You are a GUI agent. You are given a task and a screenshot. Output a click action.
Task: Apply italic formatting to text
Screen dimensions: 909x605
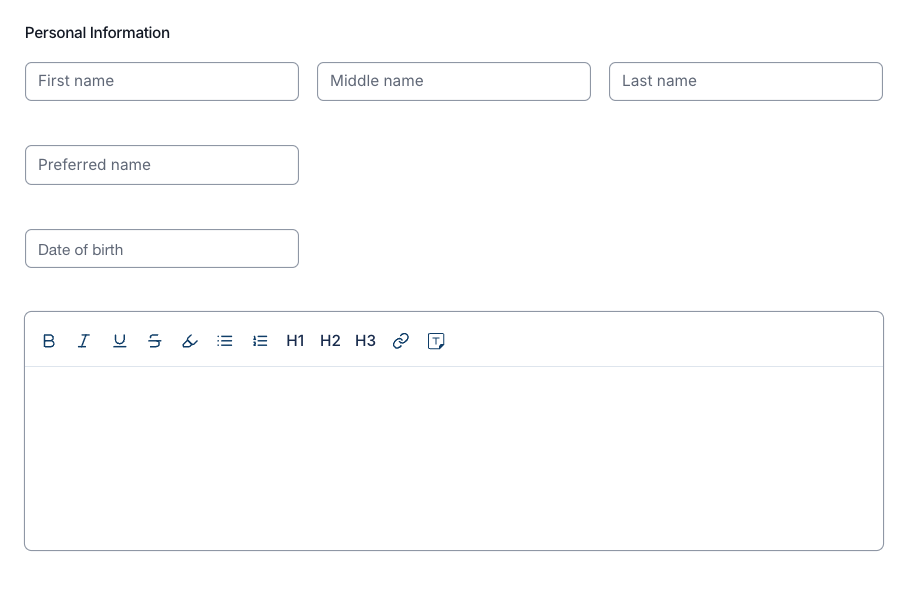(84, 341)
